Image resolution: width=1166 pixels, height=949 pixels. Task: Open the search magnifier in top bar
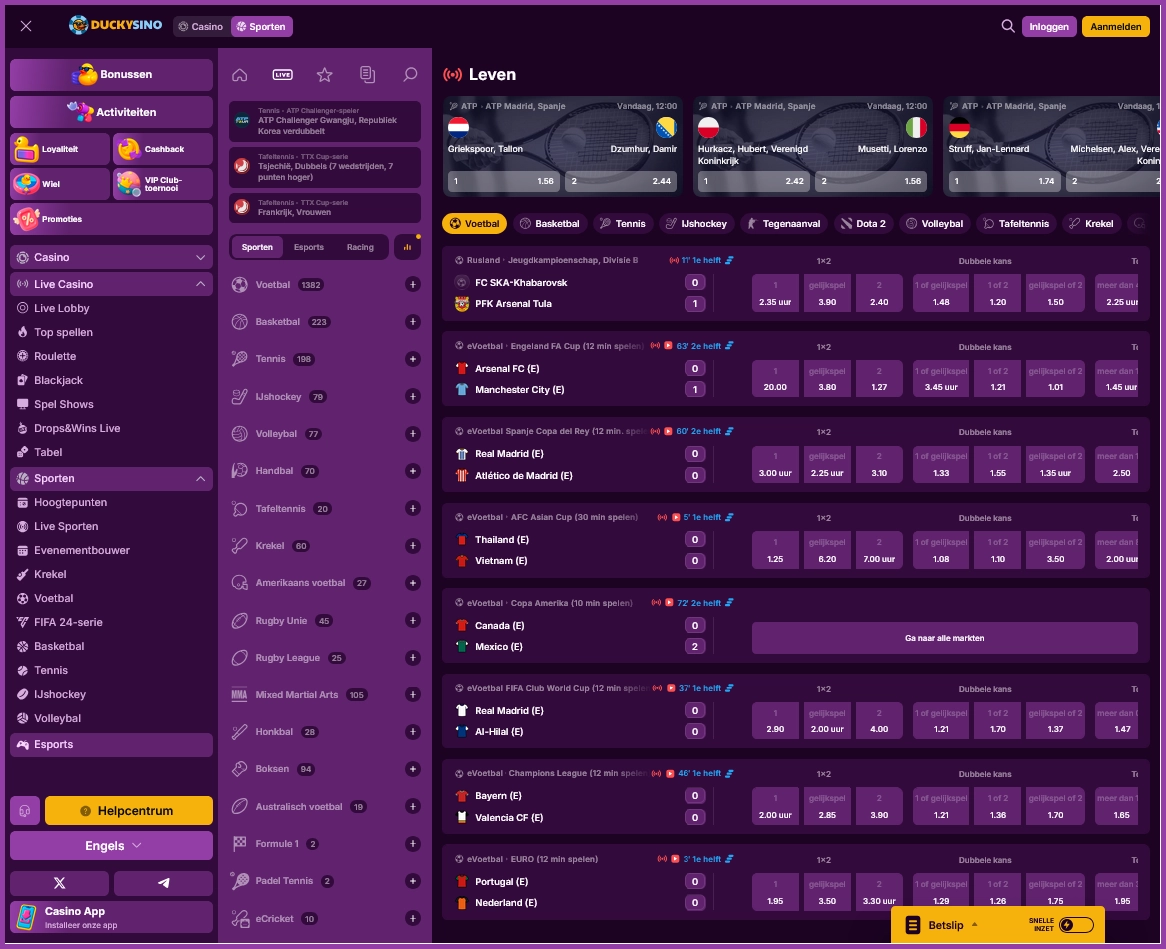click(1008, 26)
